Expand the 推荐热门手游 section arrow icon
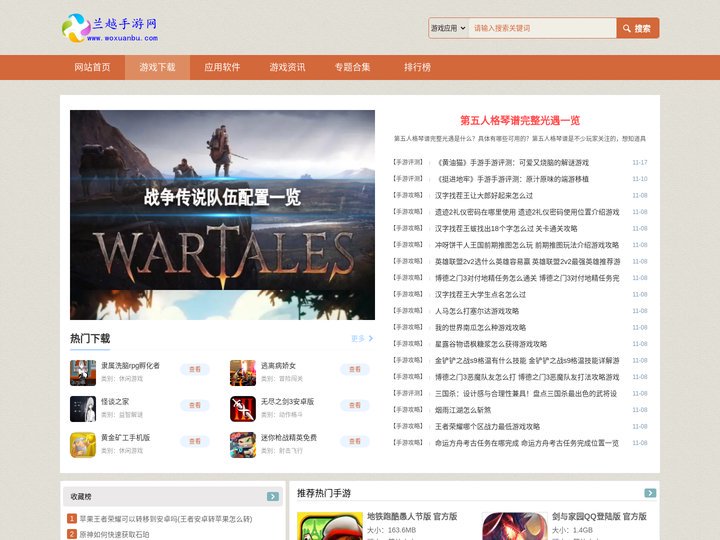 (x=650, y=493)
